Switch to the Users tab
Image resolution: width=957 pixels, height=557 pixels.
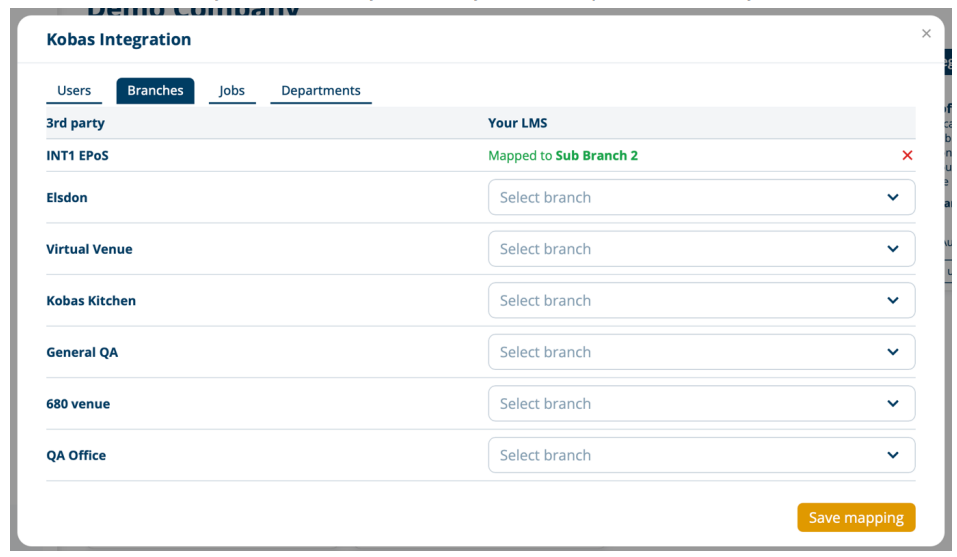click(74, 91)
